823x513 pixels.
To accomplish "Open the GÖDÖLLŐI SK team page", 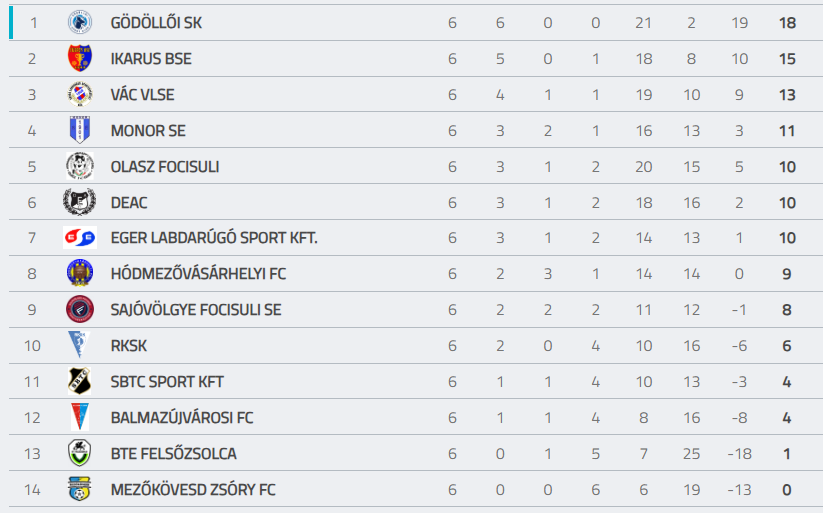I will 156,23.
